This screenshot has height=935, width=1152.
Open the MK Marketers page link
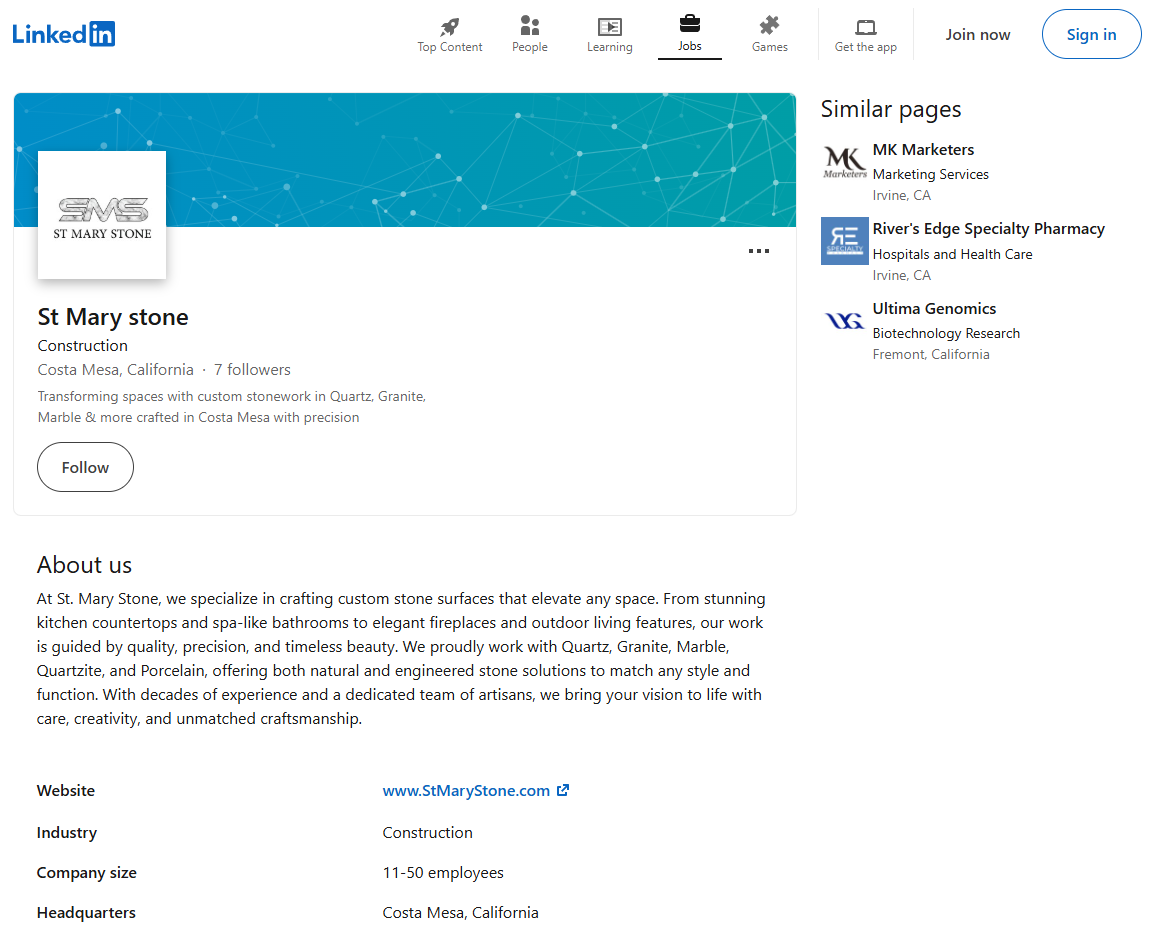point(924,150)
